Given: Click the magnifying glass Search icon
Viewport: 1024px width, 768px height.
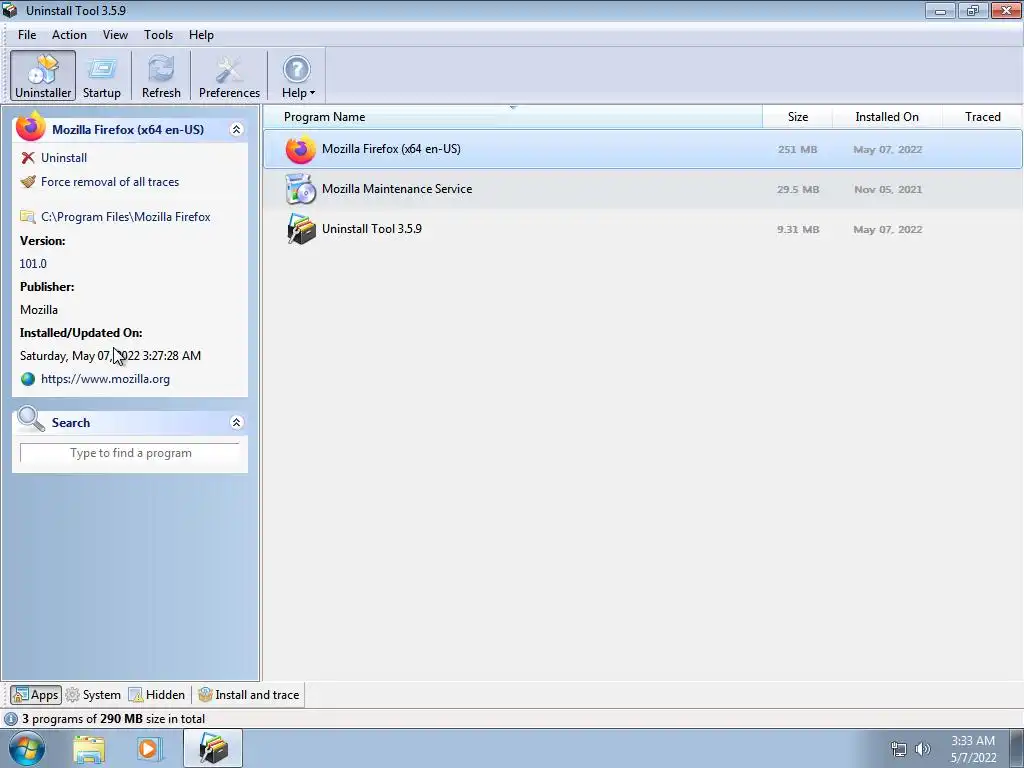Looking at the screenshot, I should [x=31, y=420].
